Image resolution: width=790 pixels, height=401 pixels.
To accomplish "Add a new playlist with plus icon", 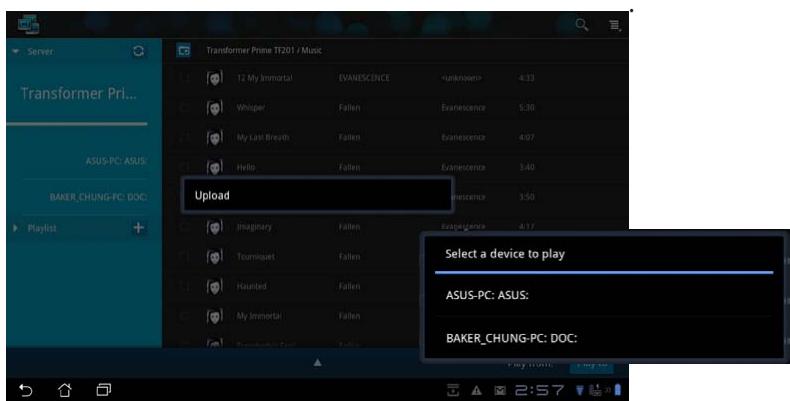I will (x=138, y=228).
